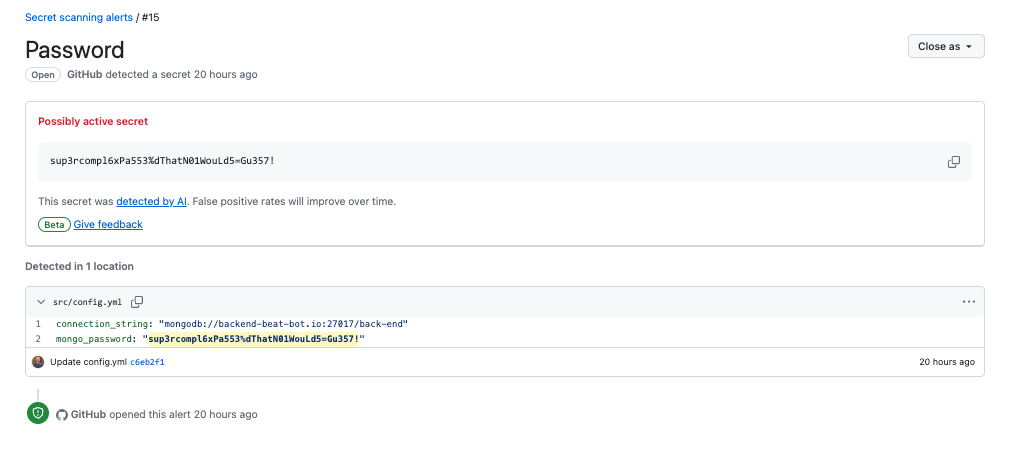Image resolution: width=1020 pixels, height=452 pixels.
Task: Open the Update config.yml commit message
Action: pyautogui.click(x=87, y=362)
